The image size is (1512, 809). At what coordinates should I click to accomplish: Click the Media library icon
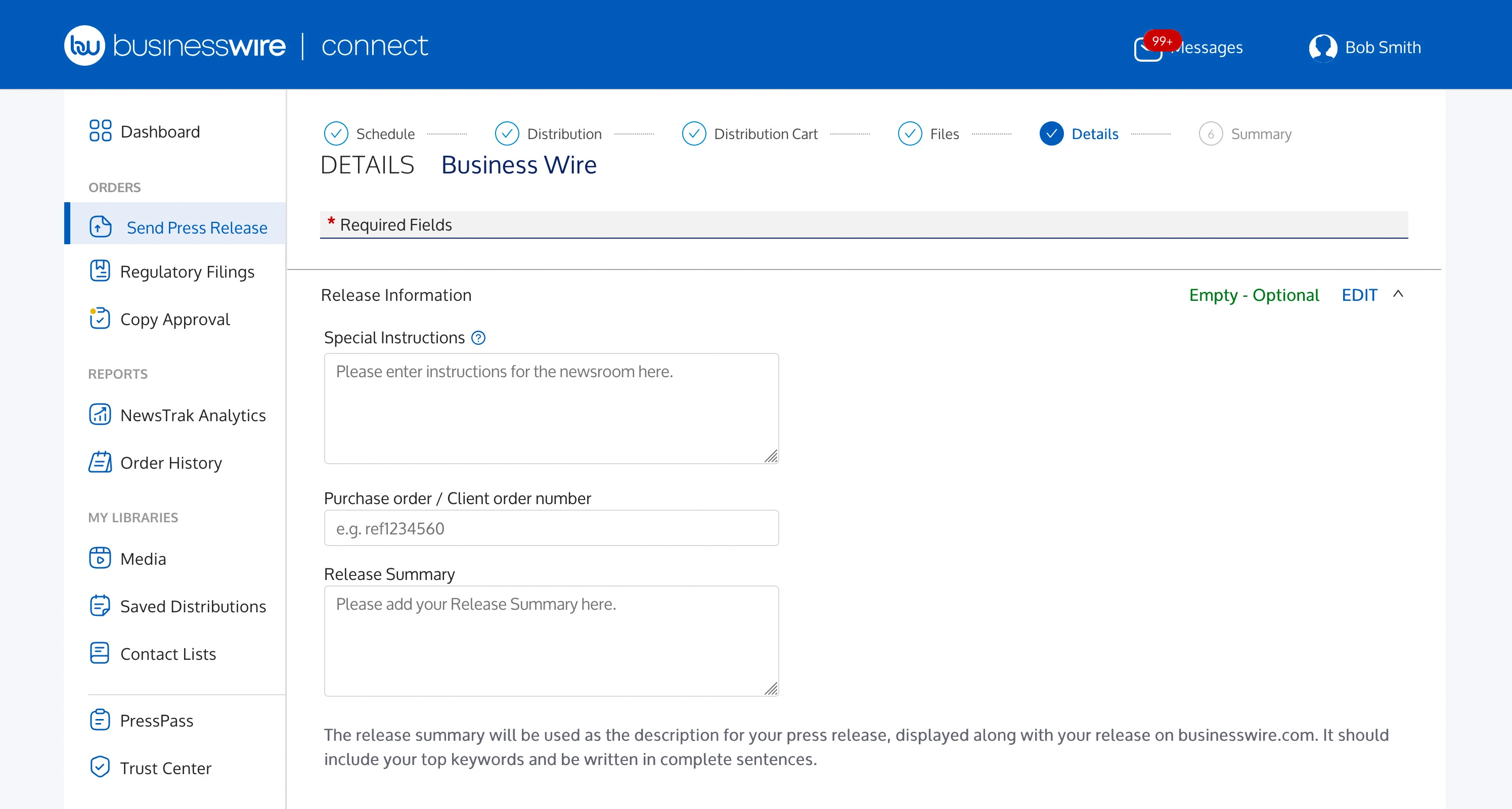coord(100,558)
